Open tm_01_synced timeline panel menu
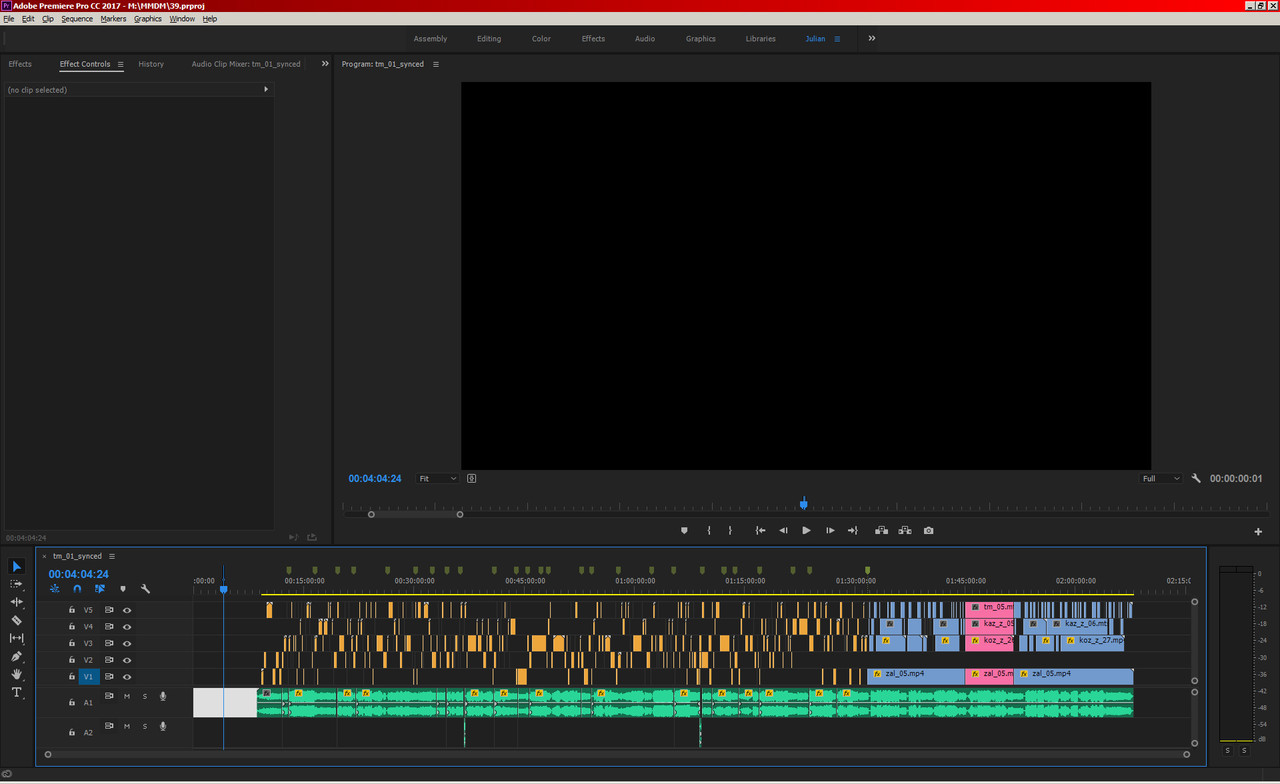 tap(112, 556)
